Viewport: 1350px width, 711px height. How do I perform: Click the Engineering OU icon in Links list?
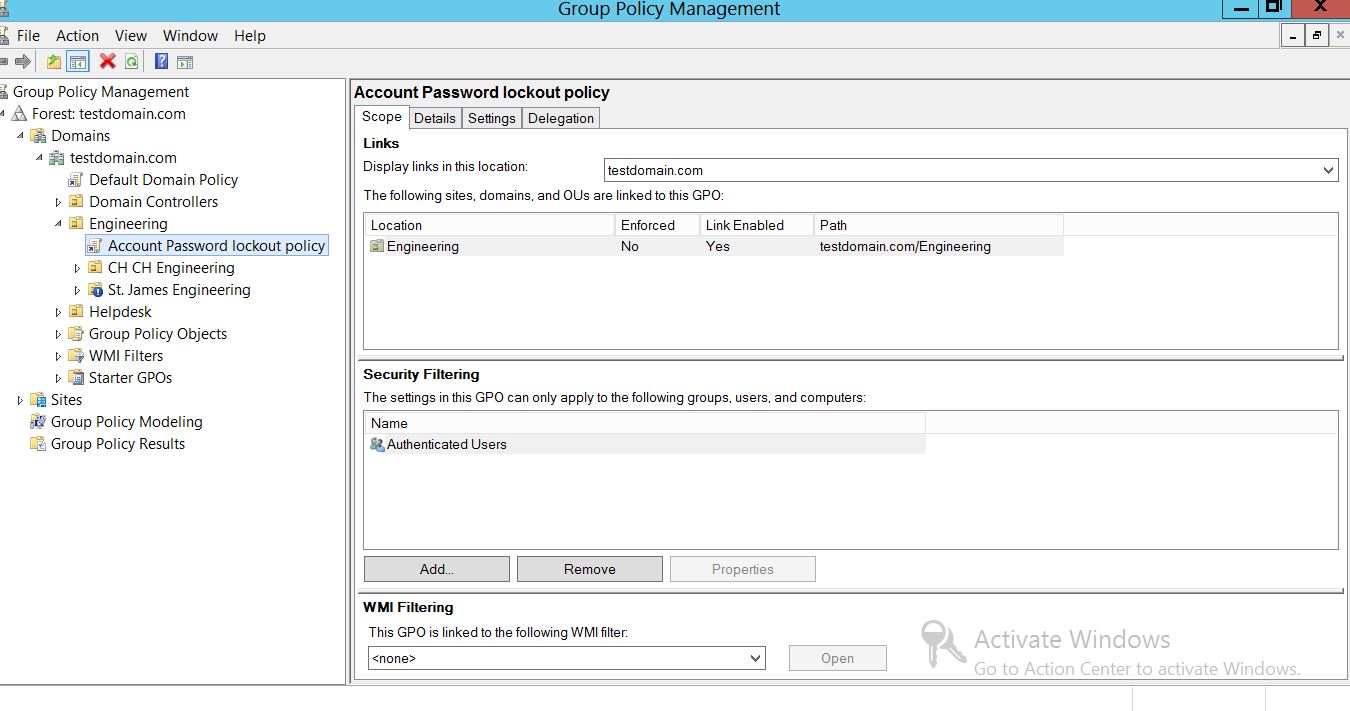(x=377, y=246)
